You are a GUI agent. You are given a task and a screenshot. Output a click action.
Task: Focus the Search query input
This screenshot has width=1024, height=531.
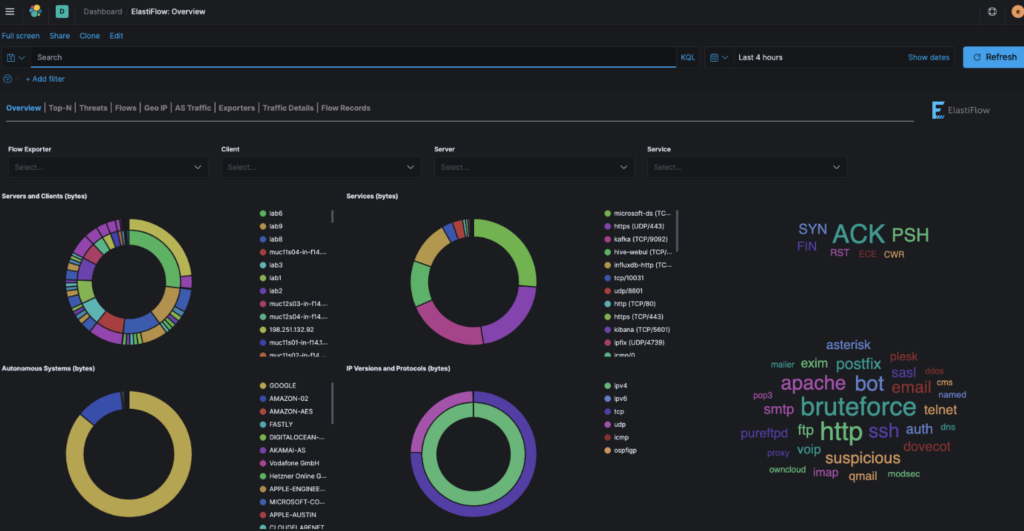353,57
